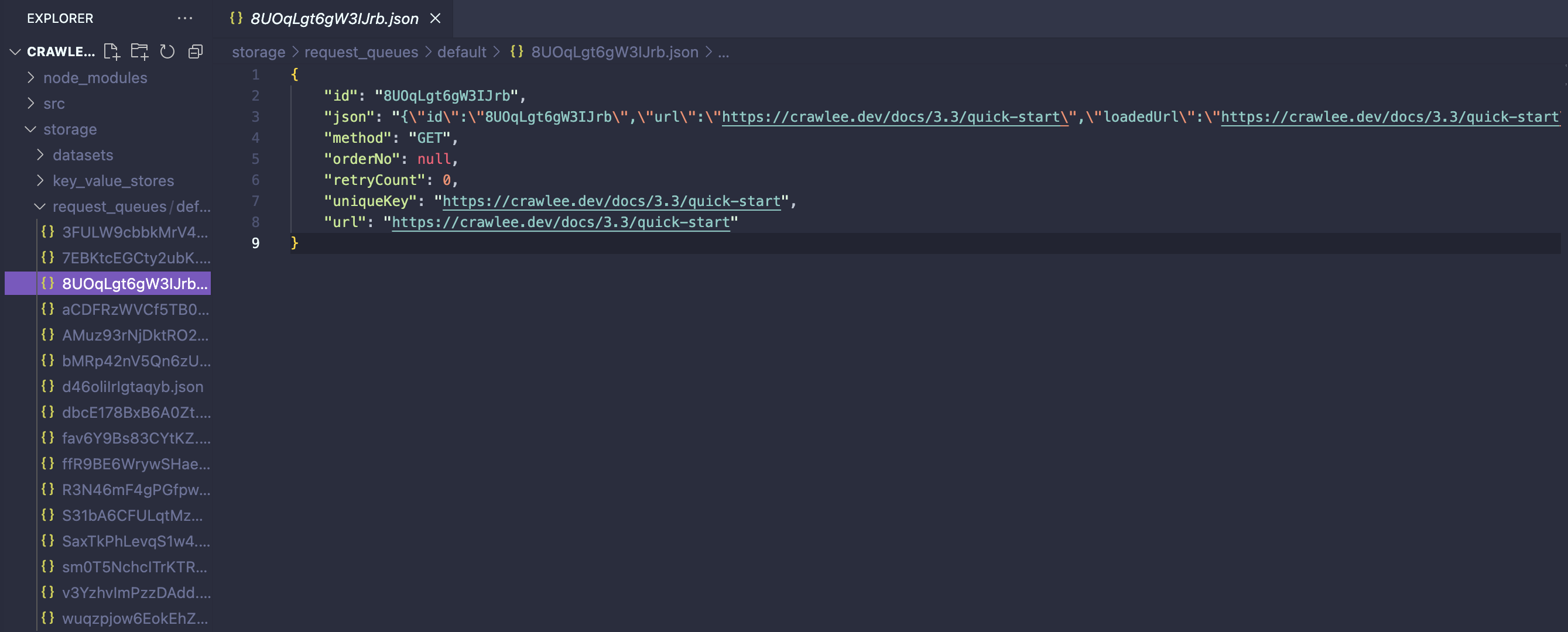Collapse all folders in Explorer

196,51
